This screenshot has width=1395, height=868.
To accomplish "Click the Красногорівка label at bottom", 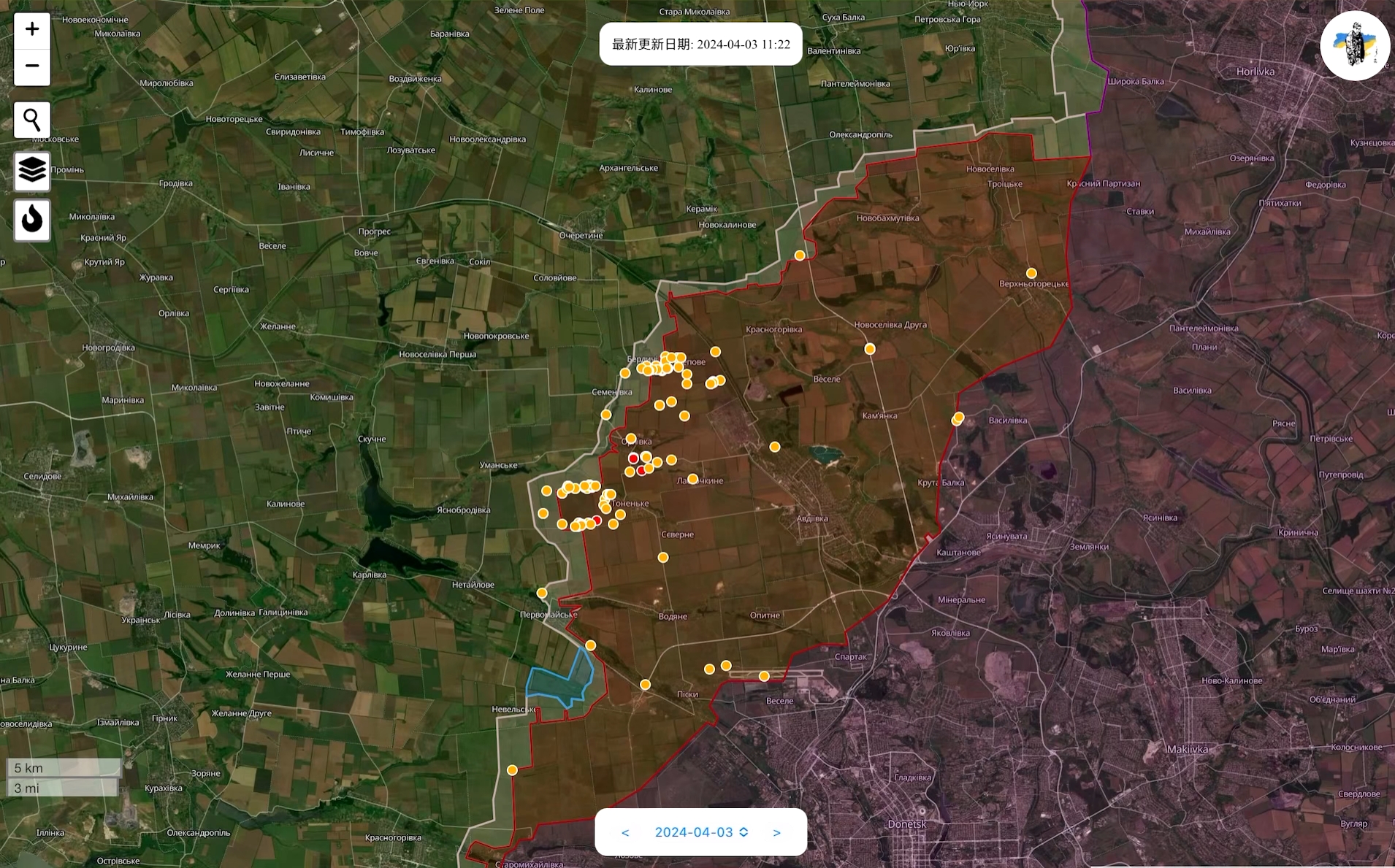I will tap(393, 837).
